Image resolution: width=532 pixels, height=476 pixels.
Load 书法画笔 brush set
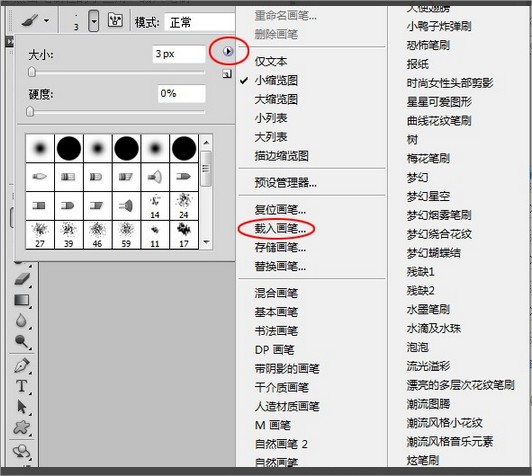276,331
